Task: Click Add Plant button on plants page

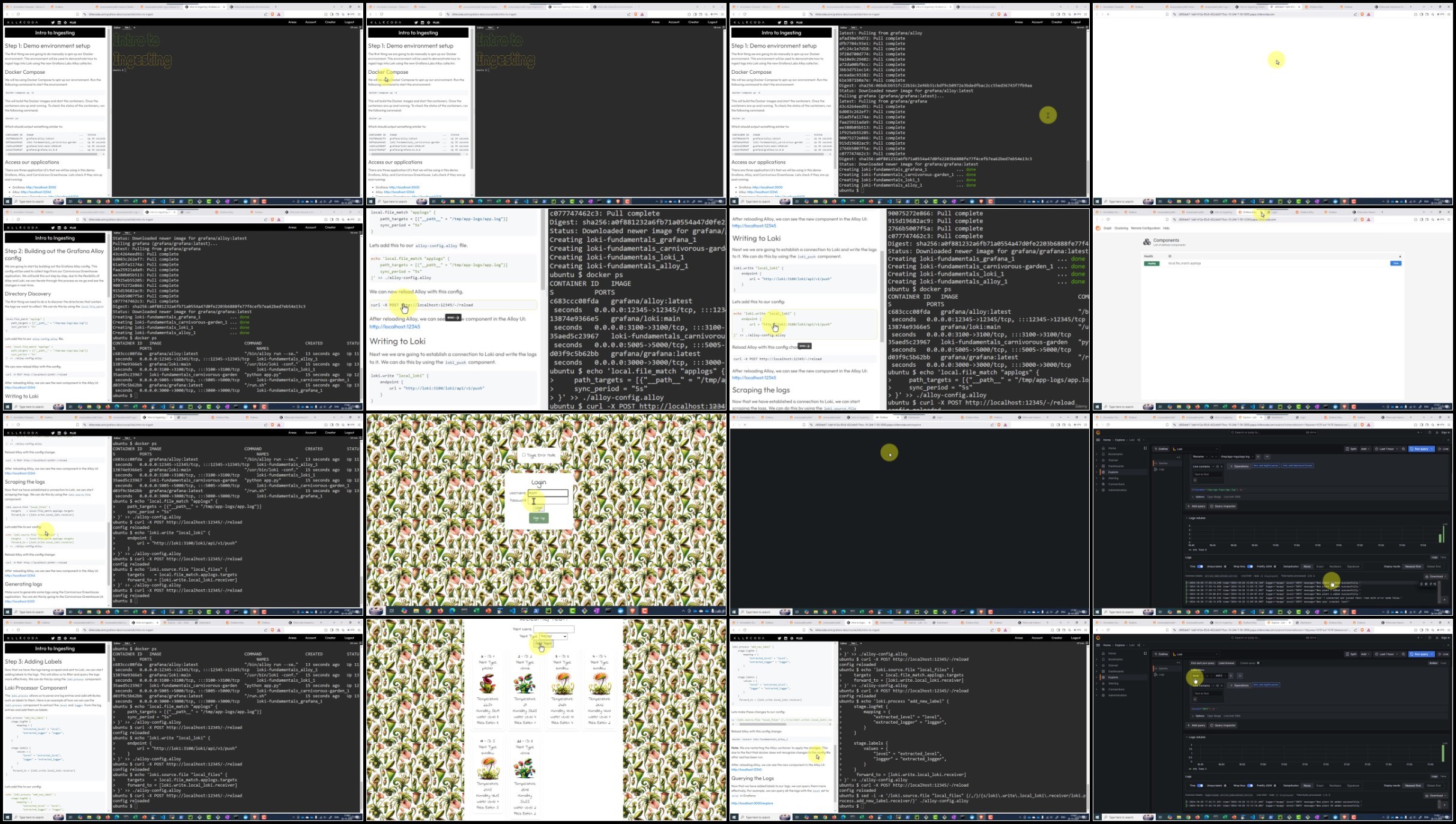Action: (x=543, y=643)
